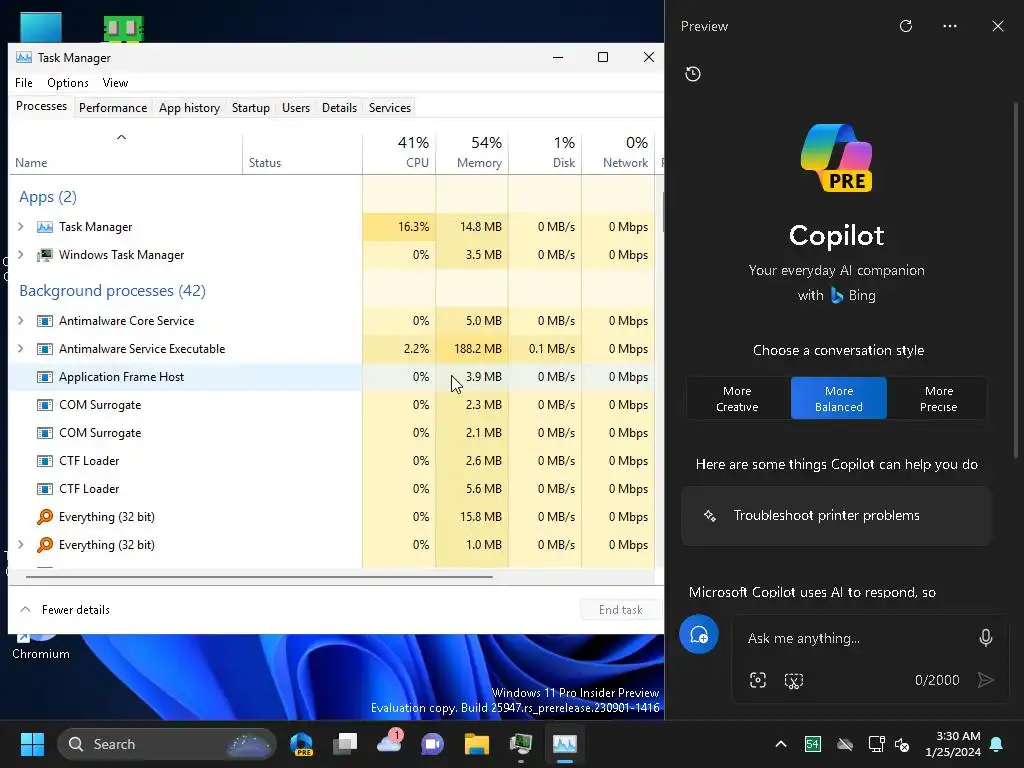The height and width of the screenshot is (768, 1024).
Task: Open the File menu in Task Manager
Action: point(24,83)
